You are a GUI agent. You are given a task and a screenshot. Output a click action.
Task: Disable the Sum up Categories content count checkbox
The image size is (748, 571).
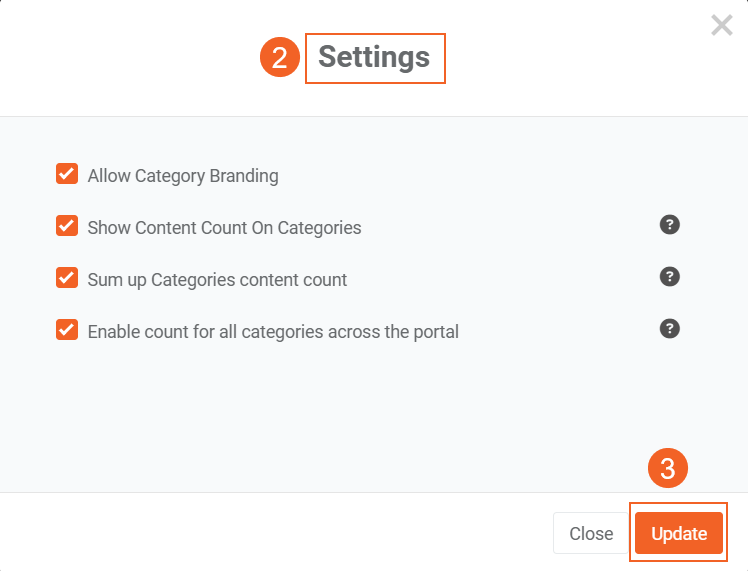click(67, 278)
